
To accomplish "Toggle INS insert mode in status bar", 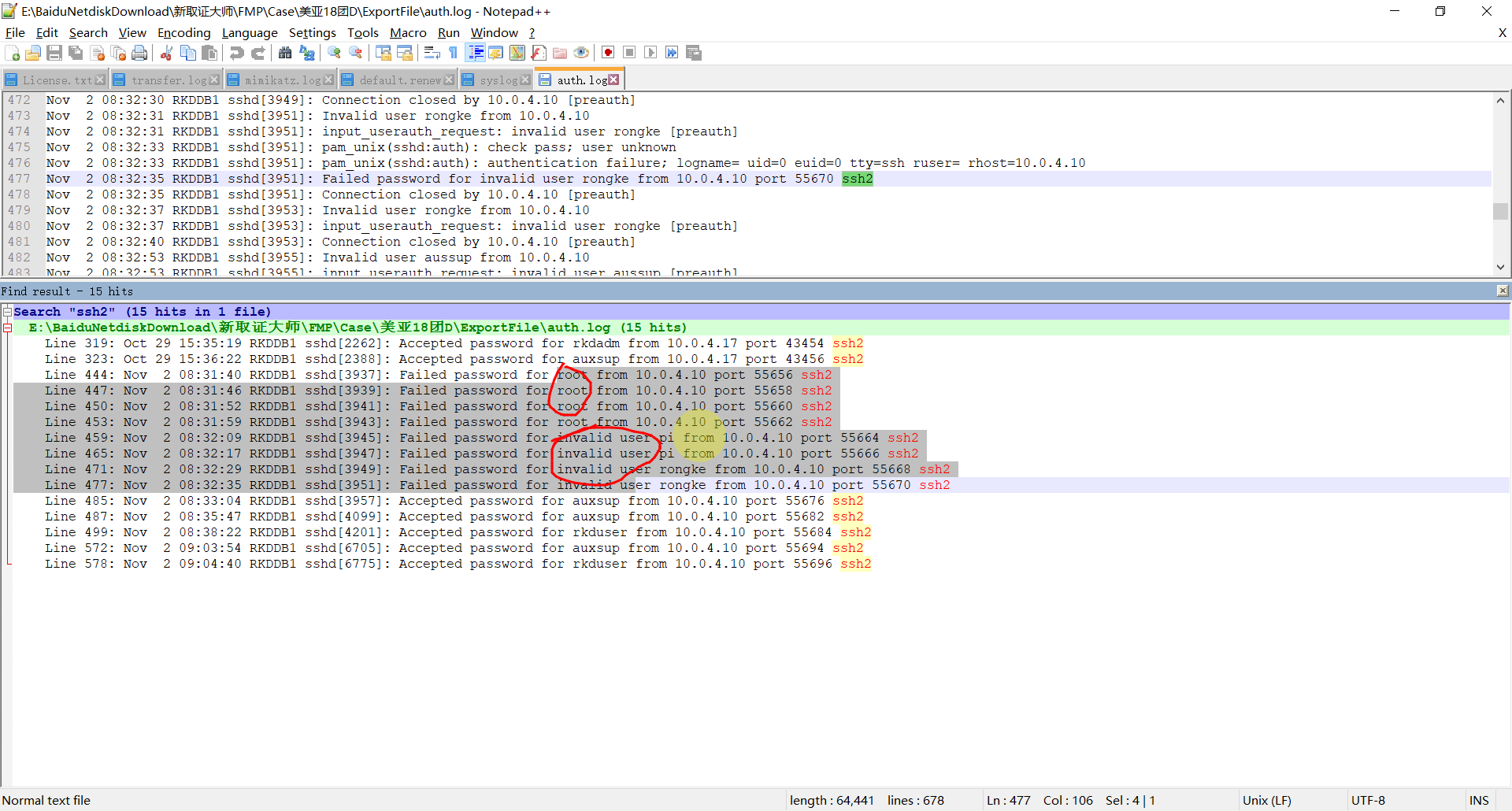I will pyautogui.click(x=1479, y=800).
